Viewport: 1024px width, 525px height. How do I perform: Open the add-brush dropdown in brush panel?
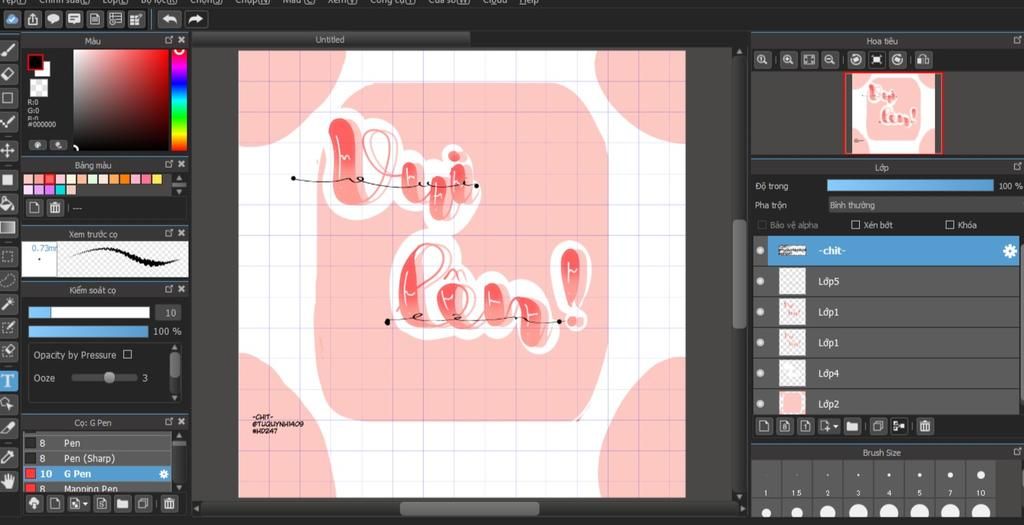tap(86, 504)
